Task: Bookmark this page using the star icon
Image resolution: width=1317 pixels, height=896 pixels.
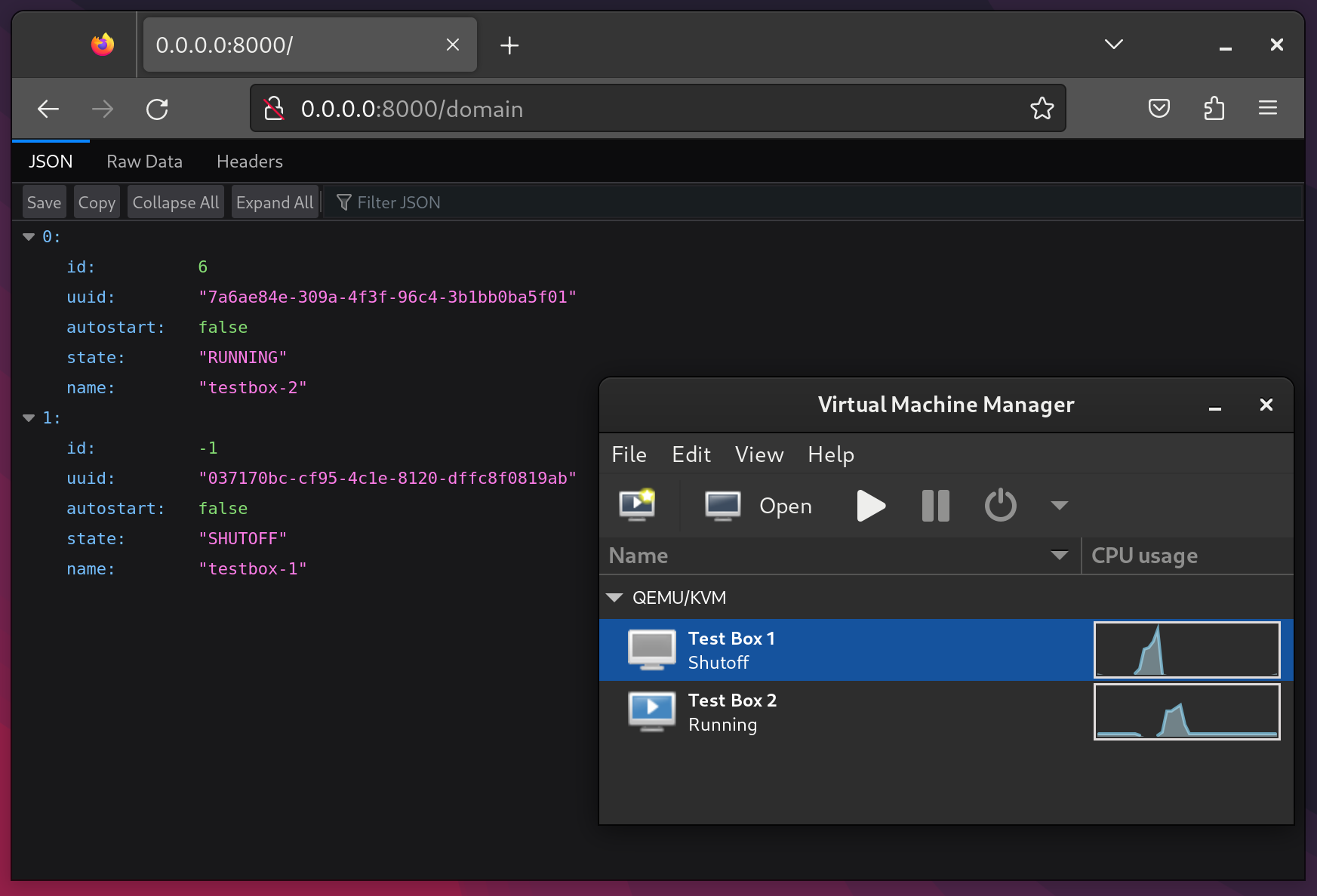Action: coord(1042,109)
